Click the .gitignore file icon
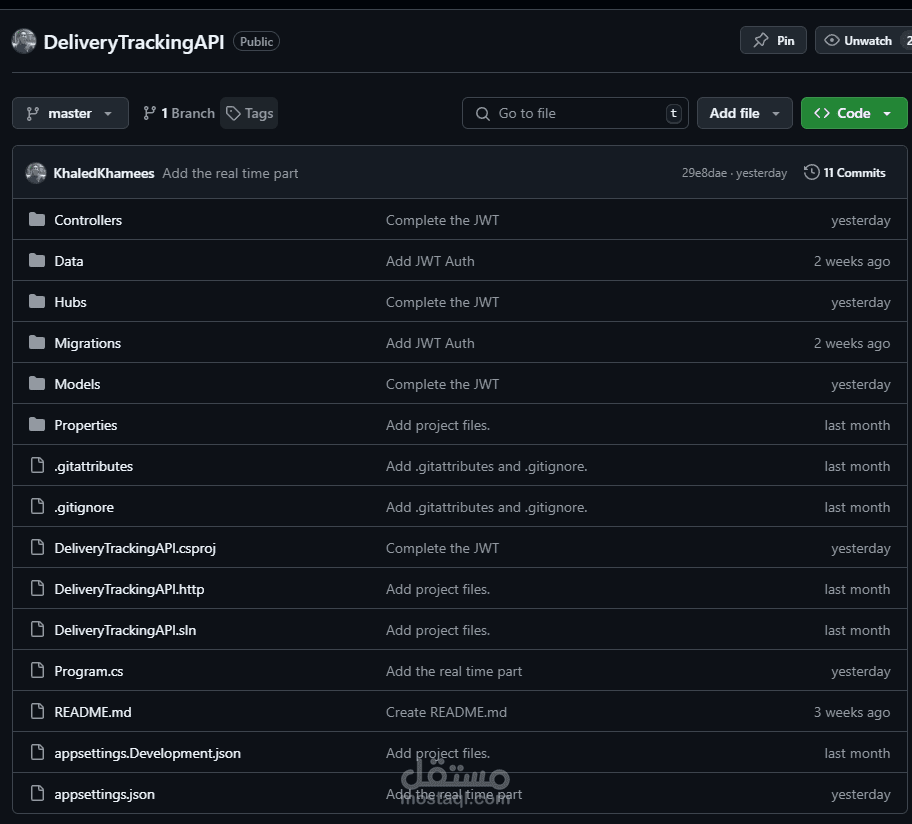 coord(37,506)
